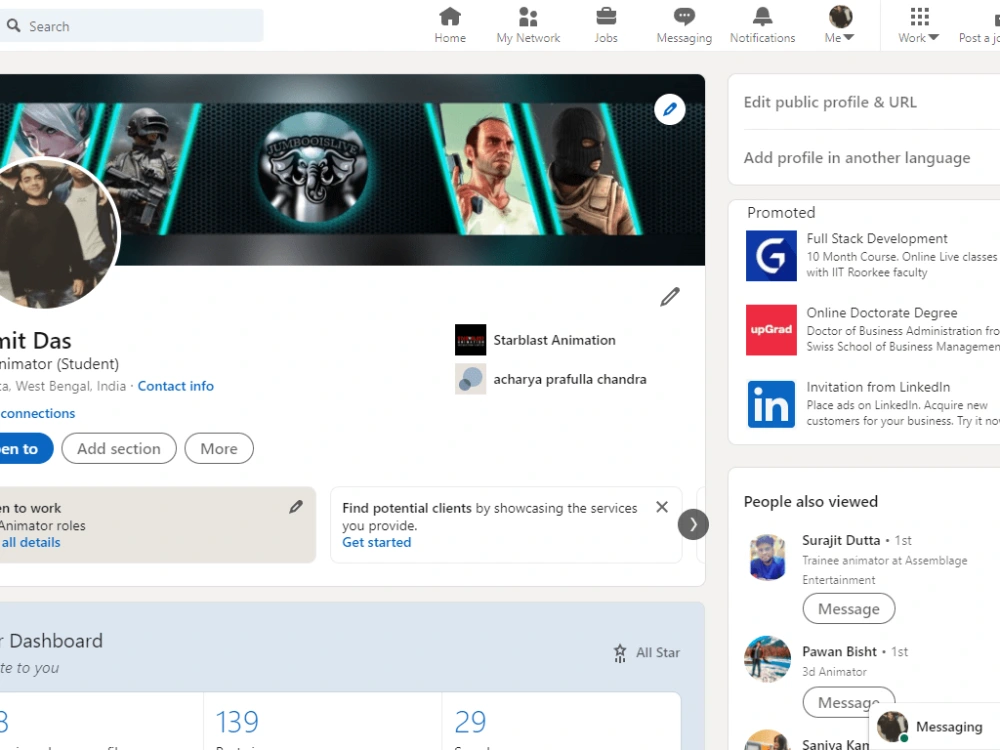Open Surajit Dutta's profile photo

[767, 557]
